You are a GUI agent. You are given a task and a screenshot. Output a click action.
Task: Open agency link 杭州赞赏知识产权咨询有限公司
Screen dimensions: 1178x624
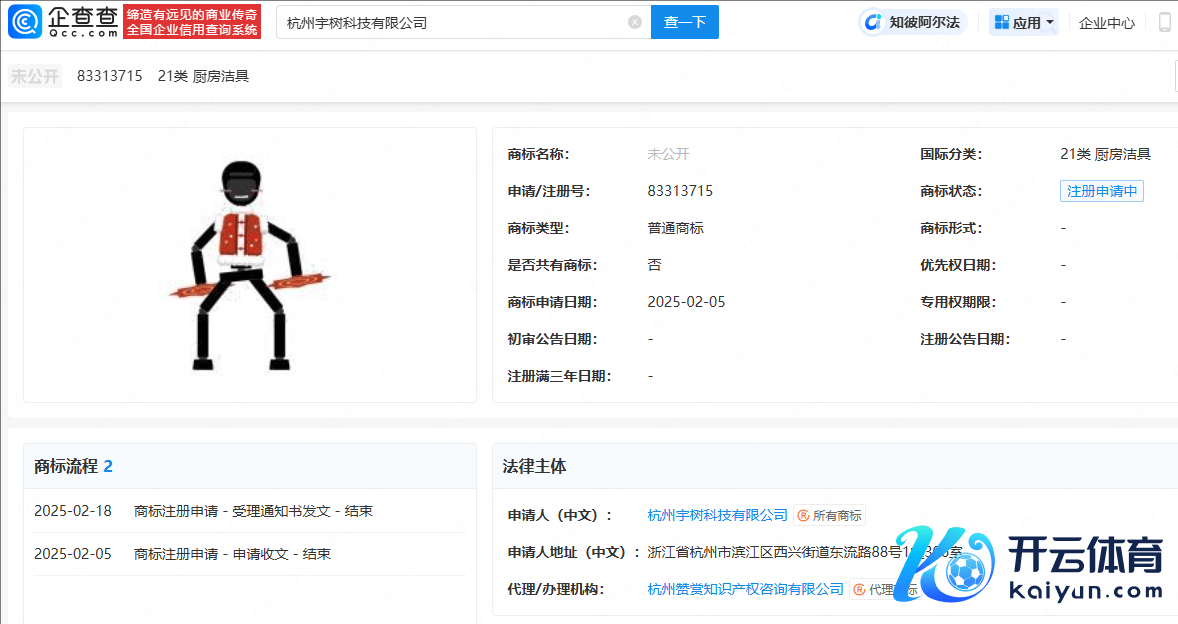[x=745, y=589]
